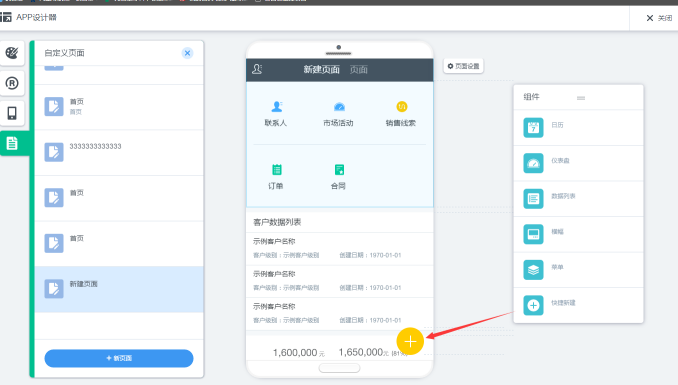The height and width of the screenshot is (385, 678).
Task: Select the 快捷新建 quick create component icon
Action: tap(533, 305)
